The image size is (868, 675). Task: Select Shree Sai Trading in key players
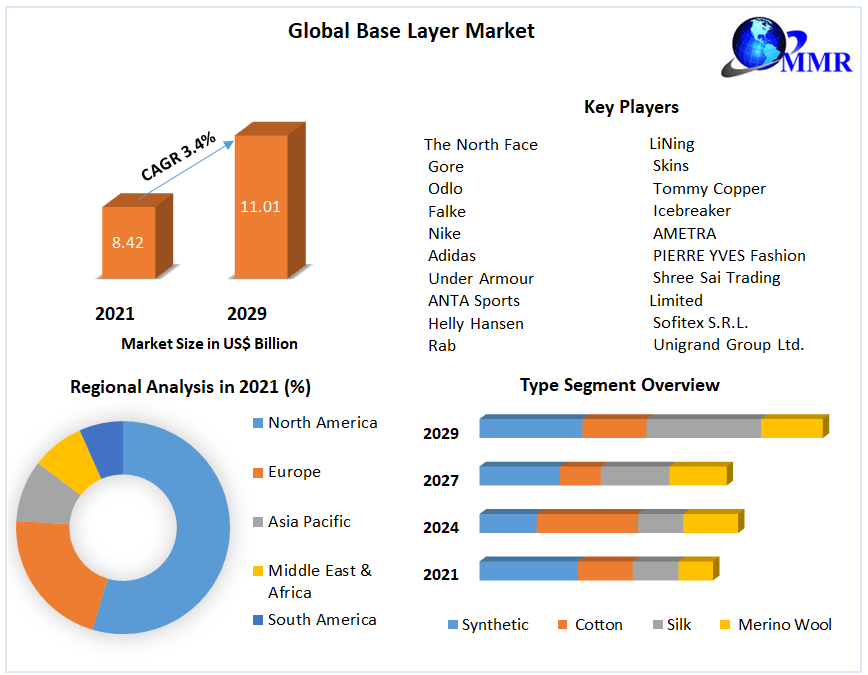716,278
